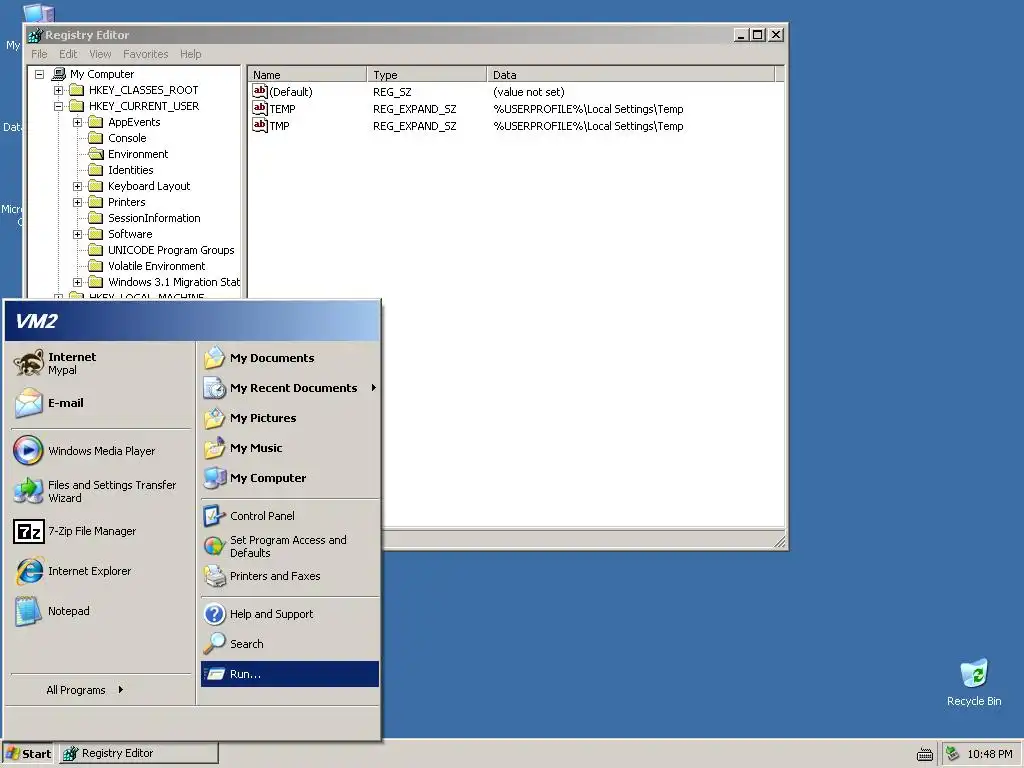Expand the Software key
The image size is (1024, 768).
coord(77,234)
